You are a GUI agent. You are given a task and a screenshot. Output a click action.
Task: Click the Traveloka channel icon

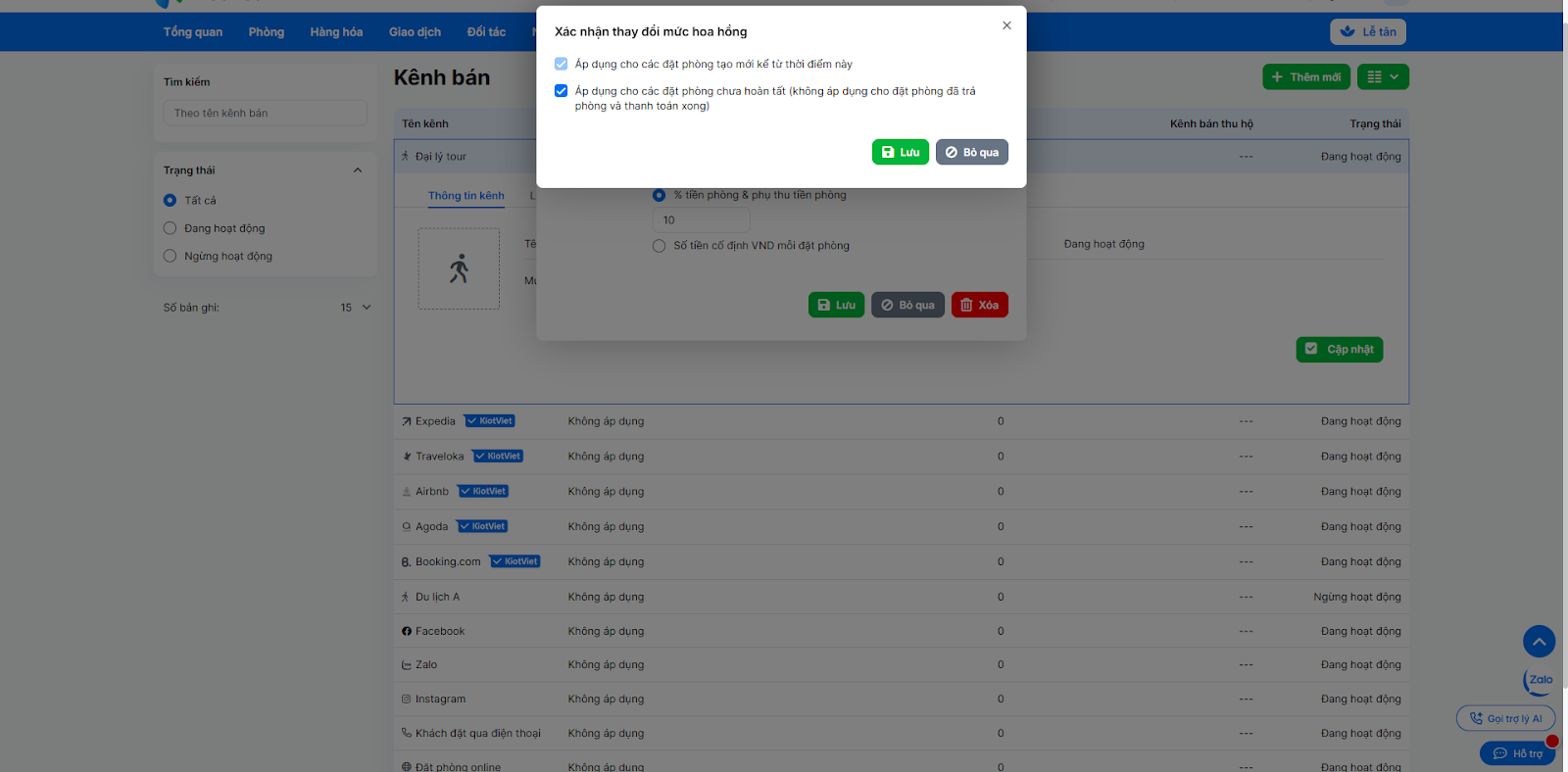(407, 457)
